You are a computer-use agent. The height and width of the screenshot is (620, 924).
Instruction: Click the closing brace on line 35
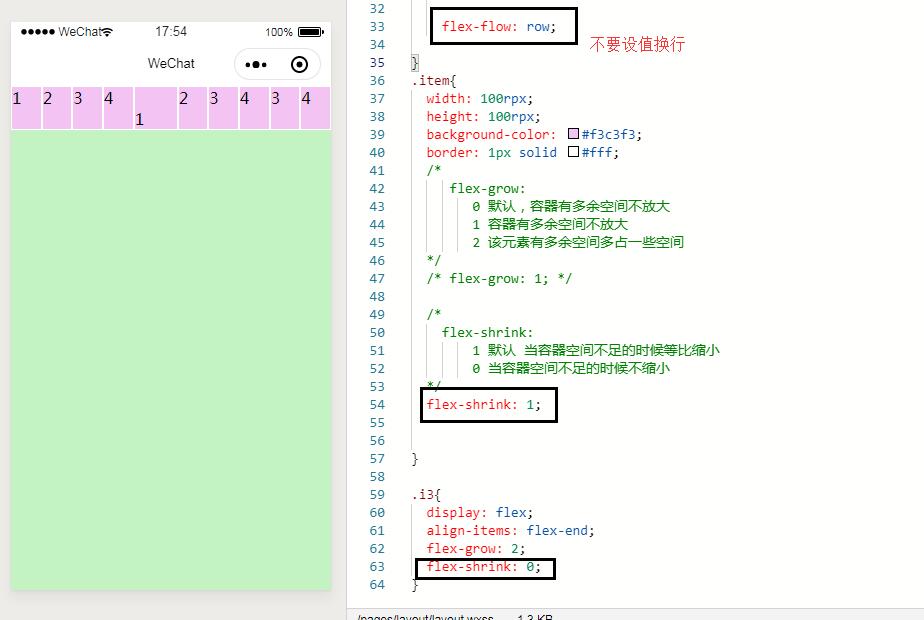(415, 62)
